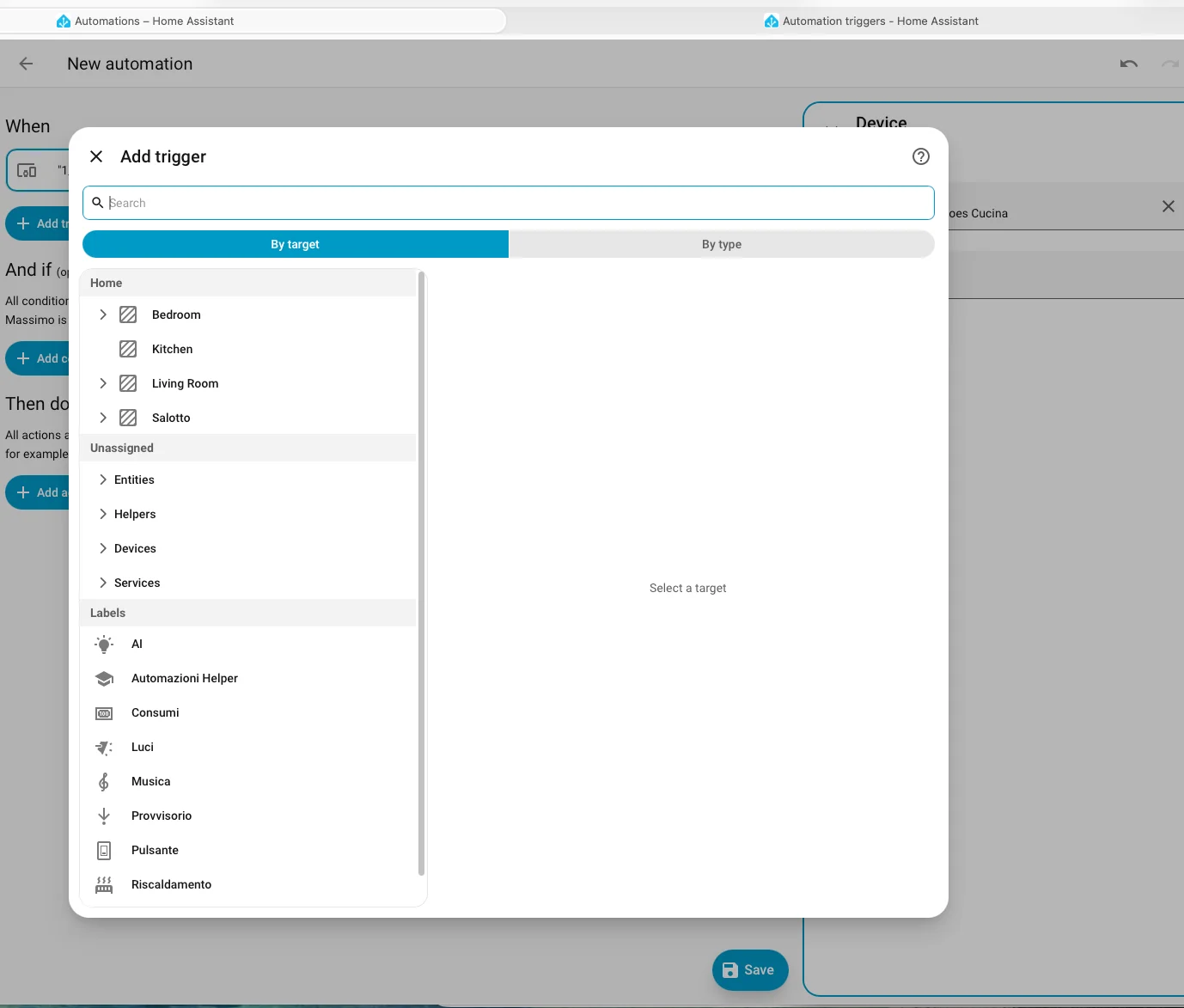
Task: Save the automation
Action: [x=750, y=970]
